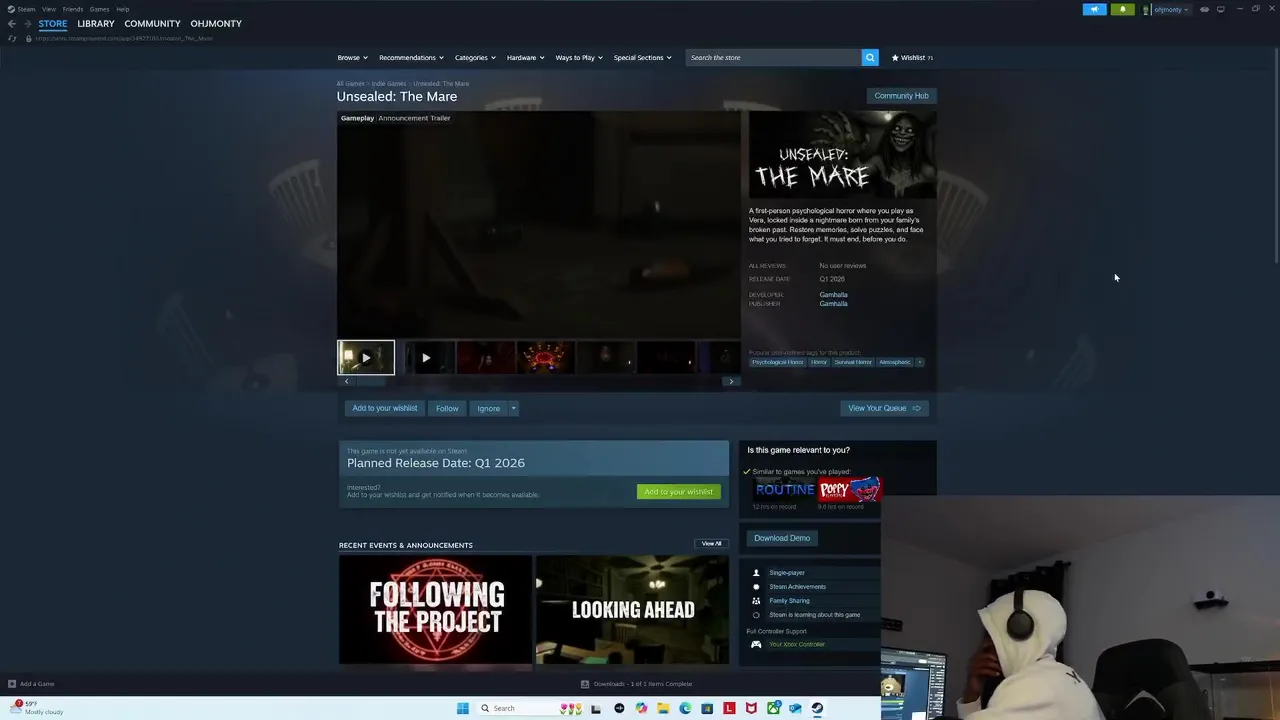Go back with the Steam back arrow
Viewport: 1280px width, 720px height.
click(x=12, y=24)
